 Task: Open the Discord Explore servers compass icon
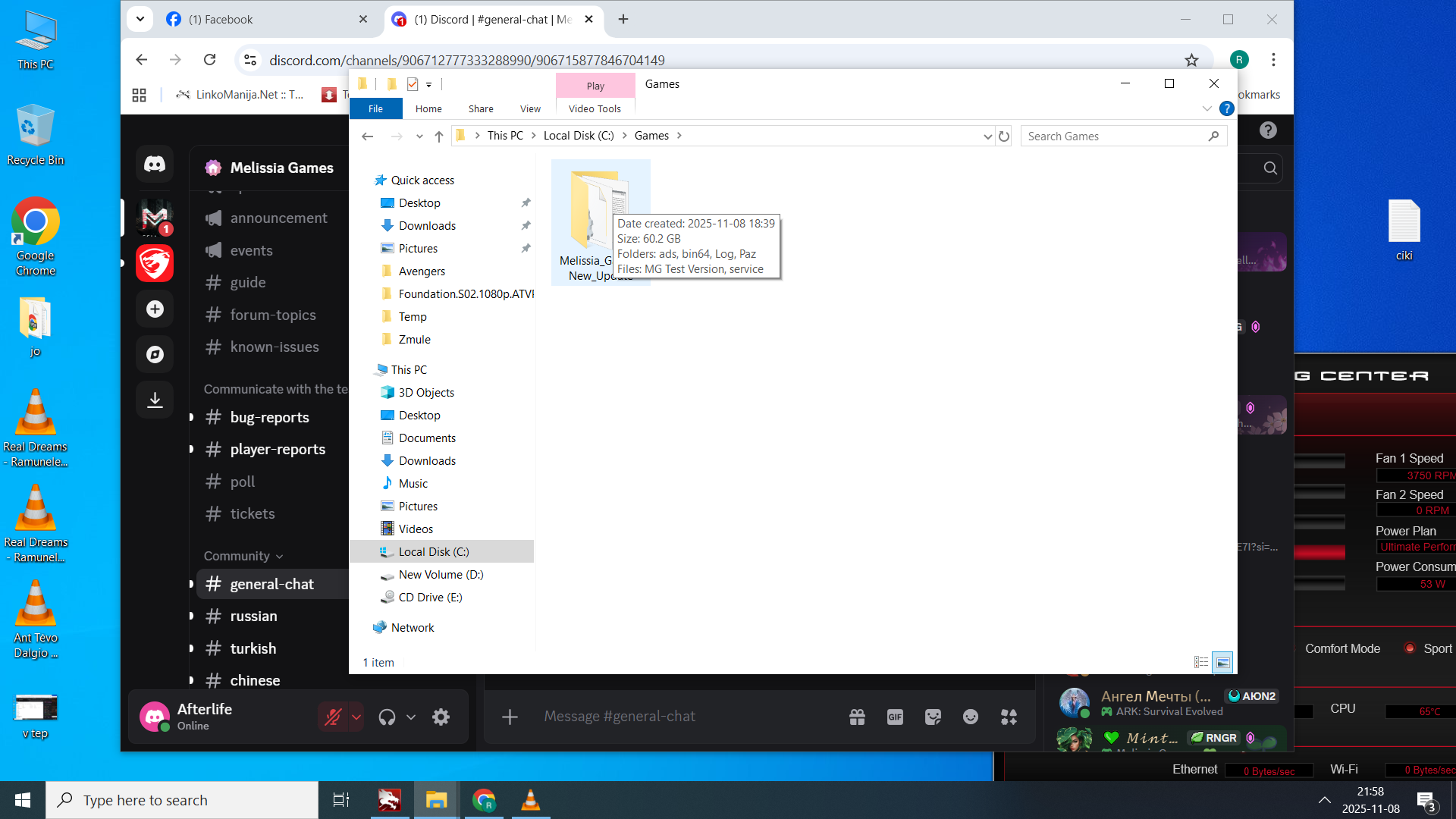coord(155,354)
